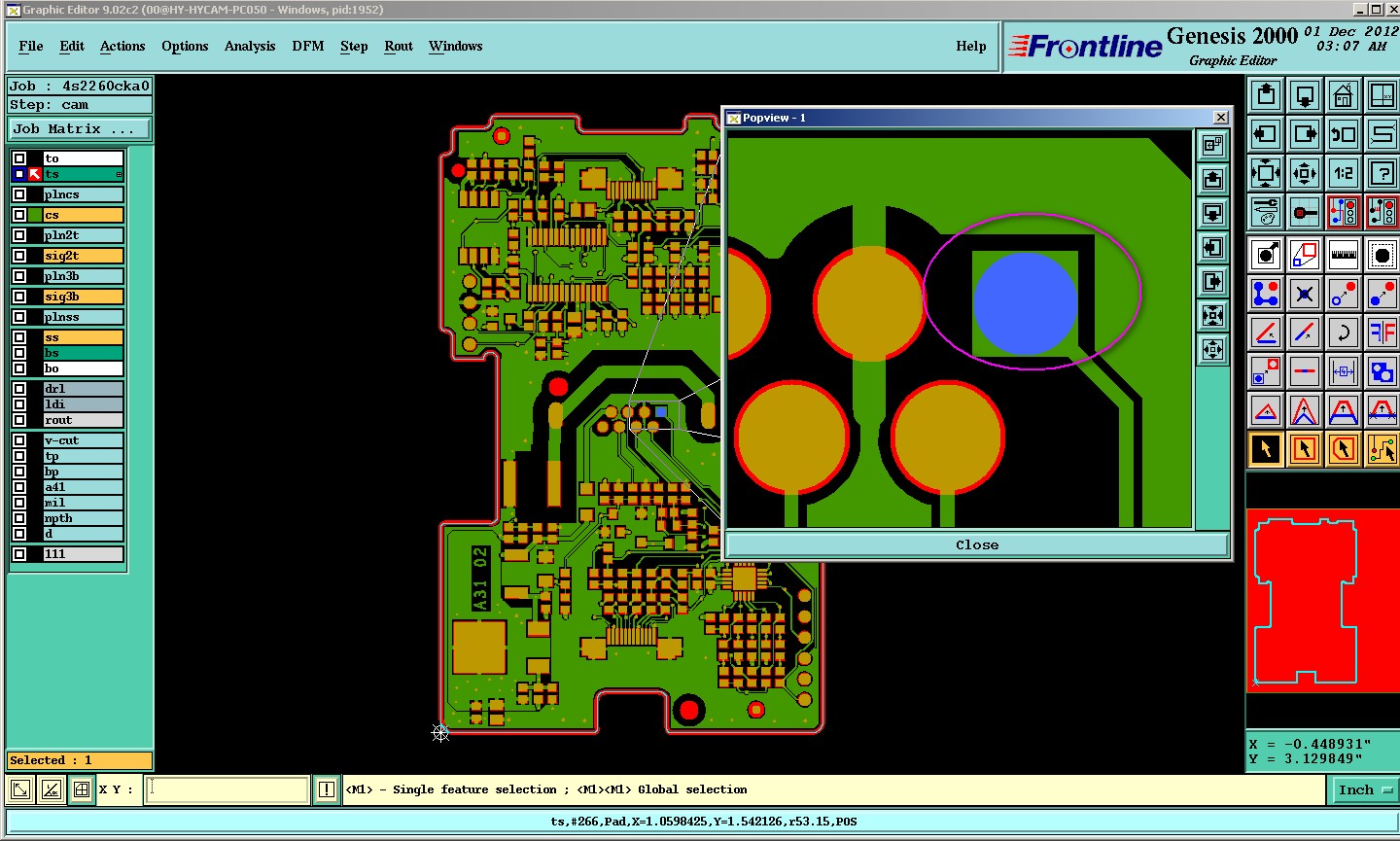Select the polygon selection arrow tool

[1344, 449]
